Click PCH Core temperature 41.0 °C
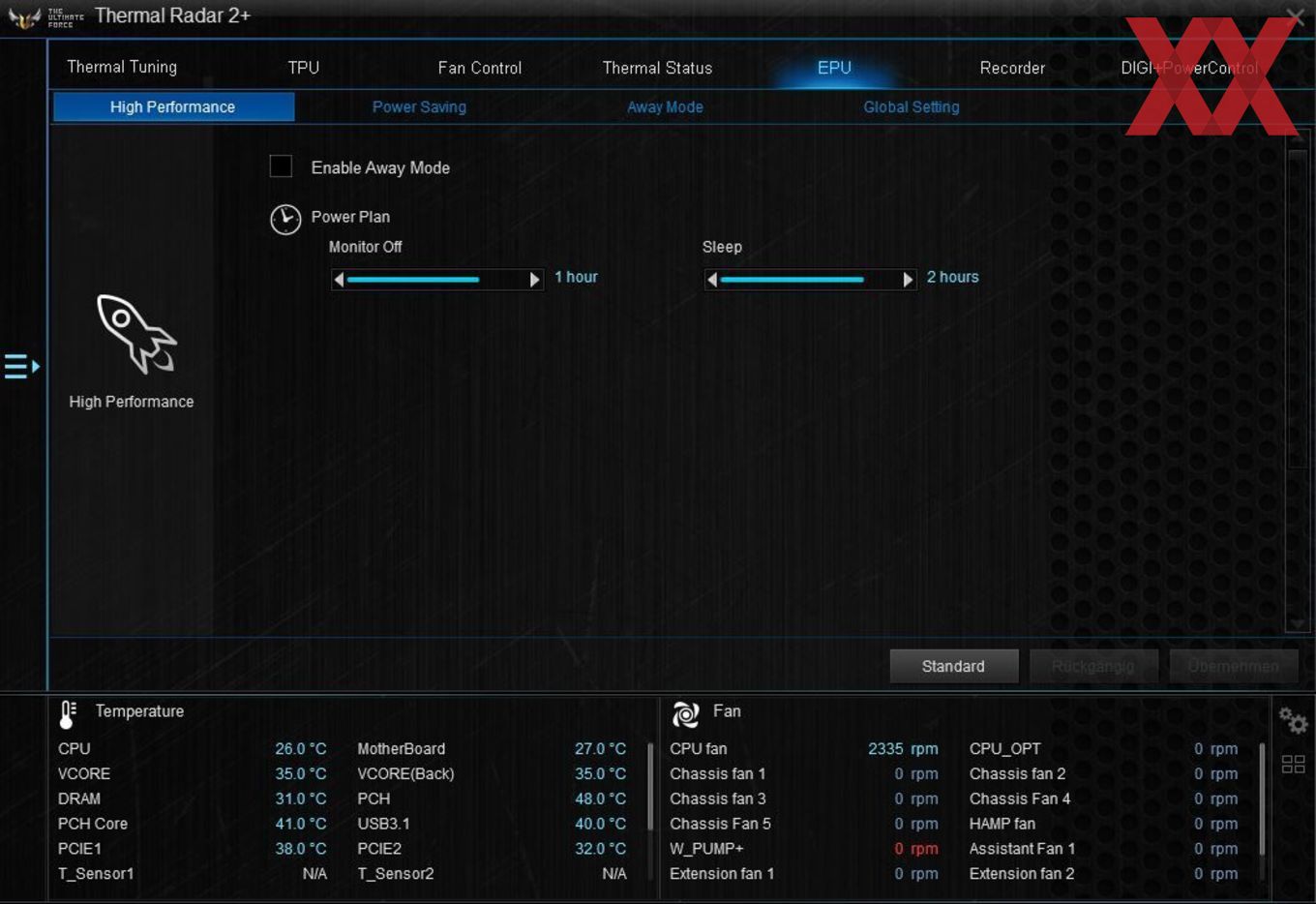 pyautogui.click(x=301, y=824)
